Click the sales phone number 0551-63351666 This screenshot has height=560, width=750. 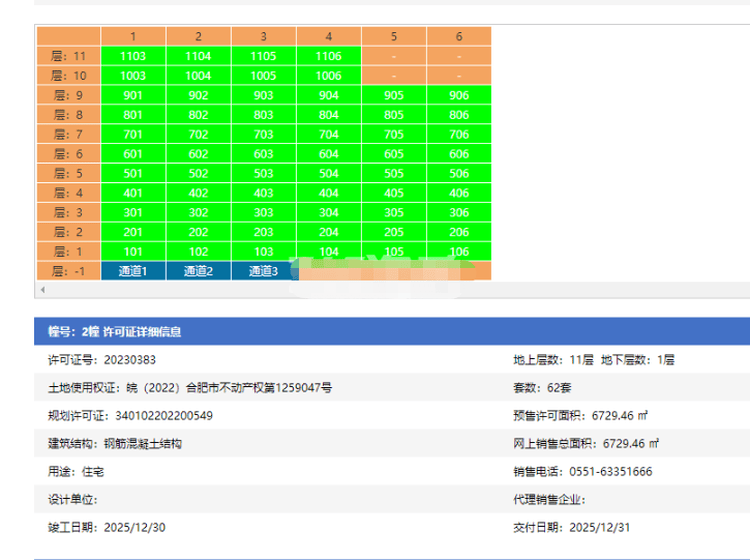point(610,471)
